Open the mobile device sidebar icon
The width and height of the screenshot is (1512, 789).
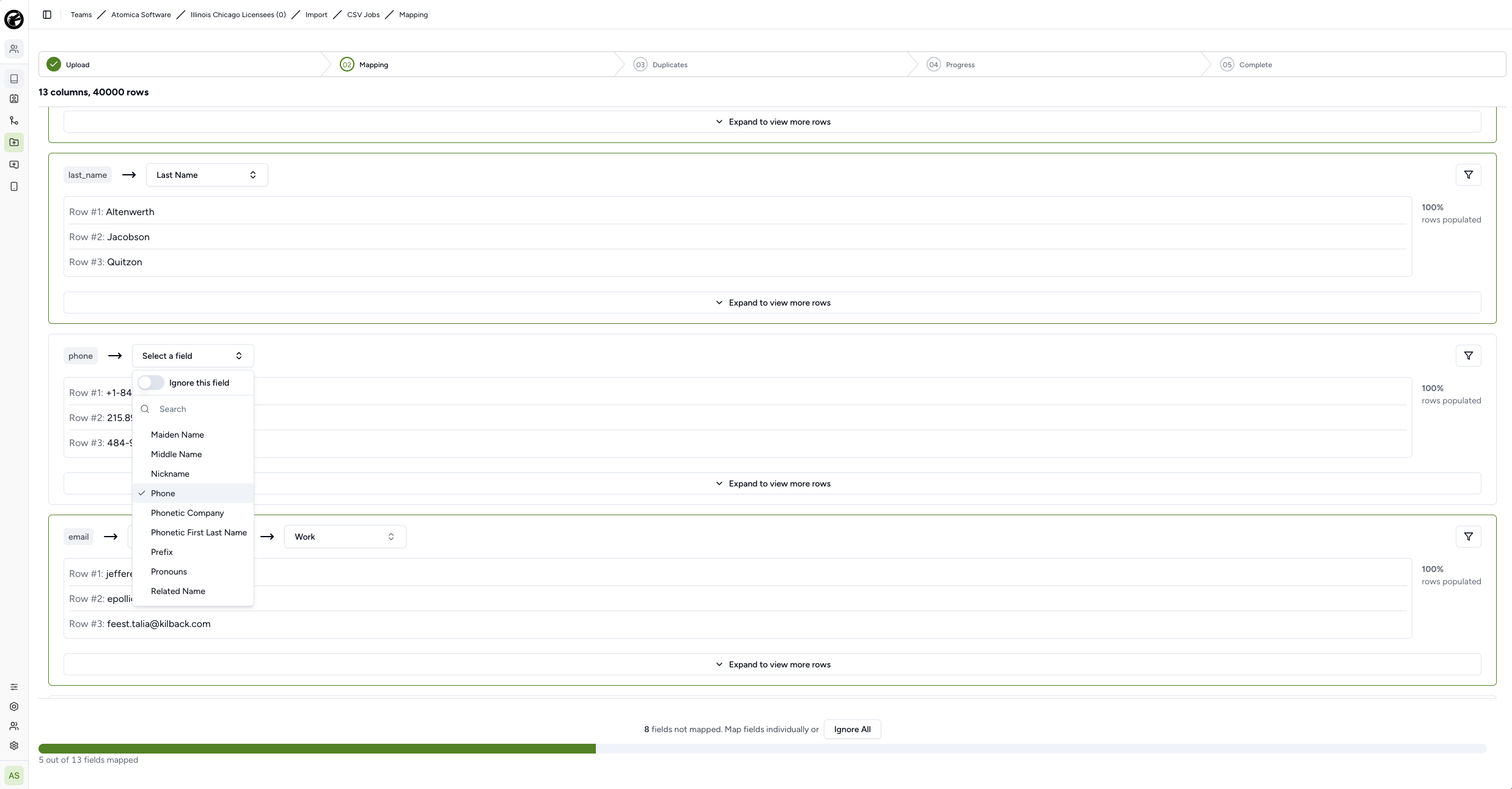pos(14,186)
